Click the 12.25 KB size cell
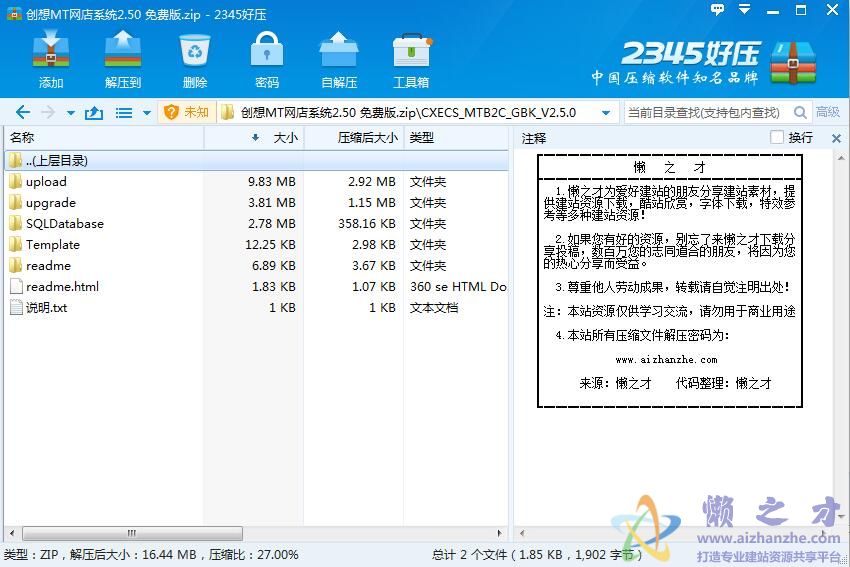 (271, 244)
